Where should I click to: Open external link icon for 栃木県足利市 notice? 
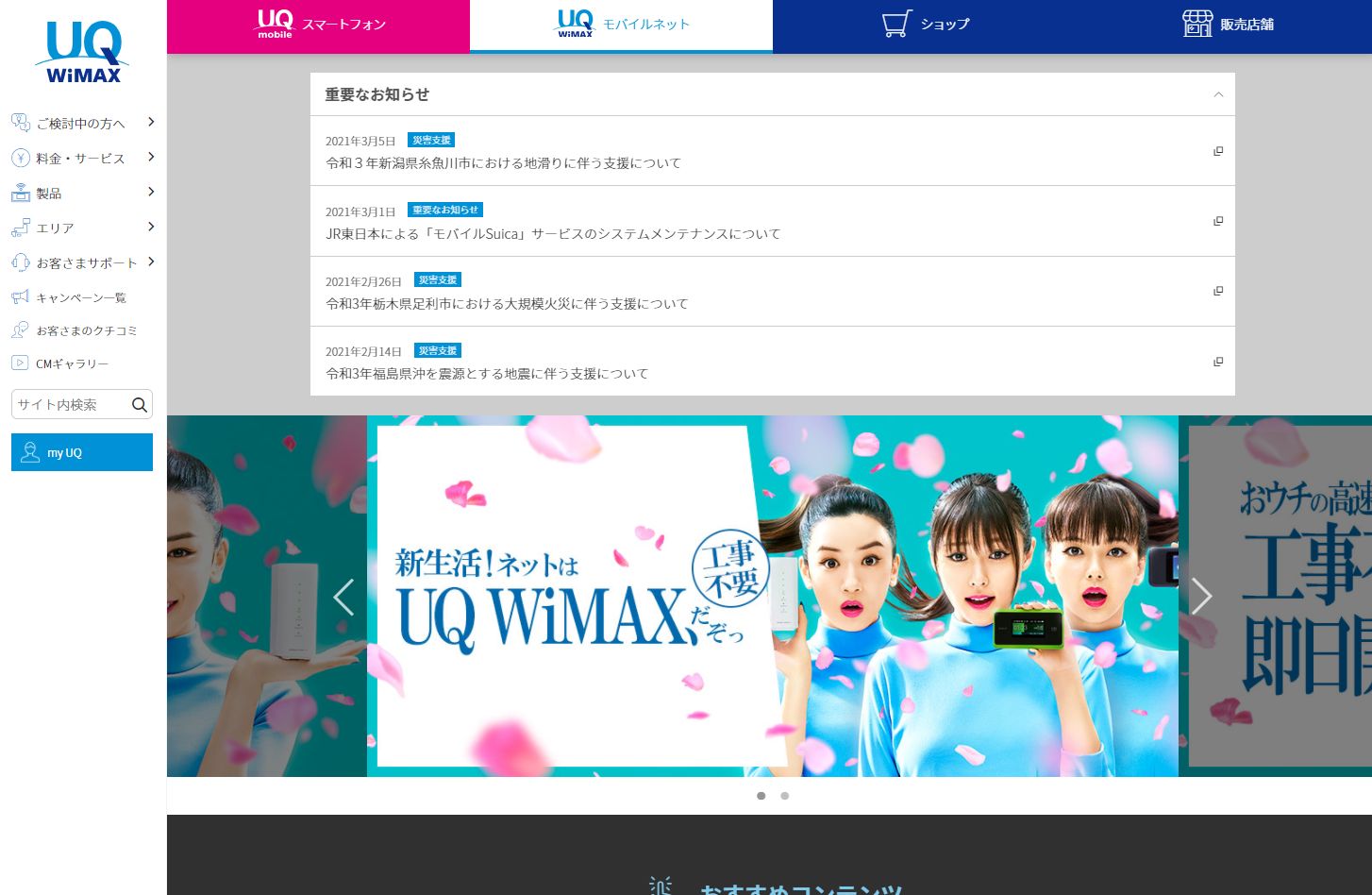pyautogui.click(x=1218, y=291)
